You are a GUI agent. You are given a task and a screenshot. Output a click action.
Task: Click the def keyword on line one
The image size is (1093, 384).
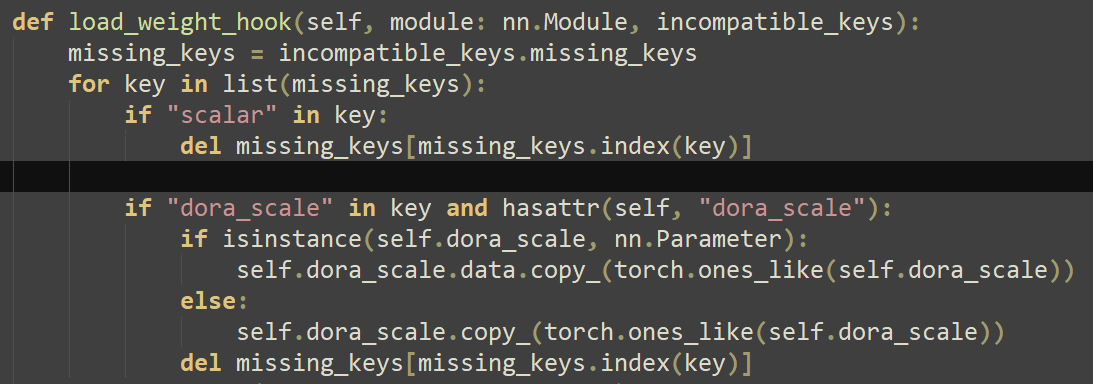[x=33, y=22]
